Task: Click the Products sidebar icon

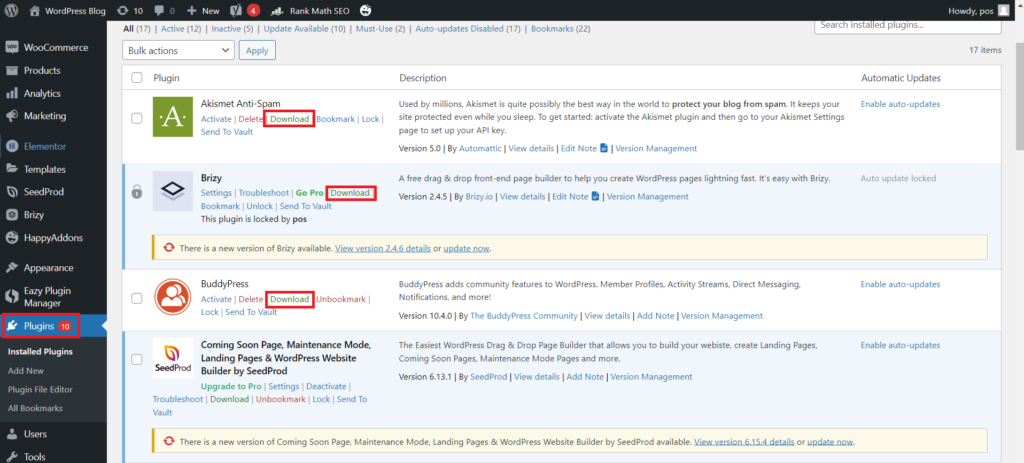Action: coord(12,71)
